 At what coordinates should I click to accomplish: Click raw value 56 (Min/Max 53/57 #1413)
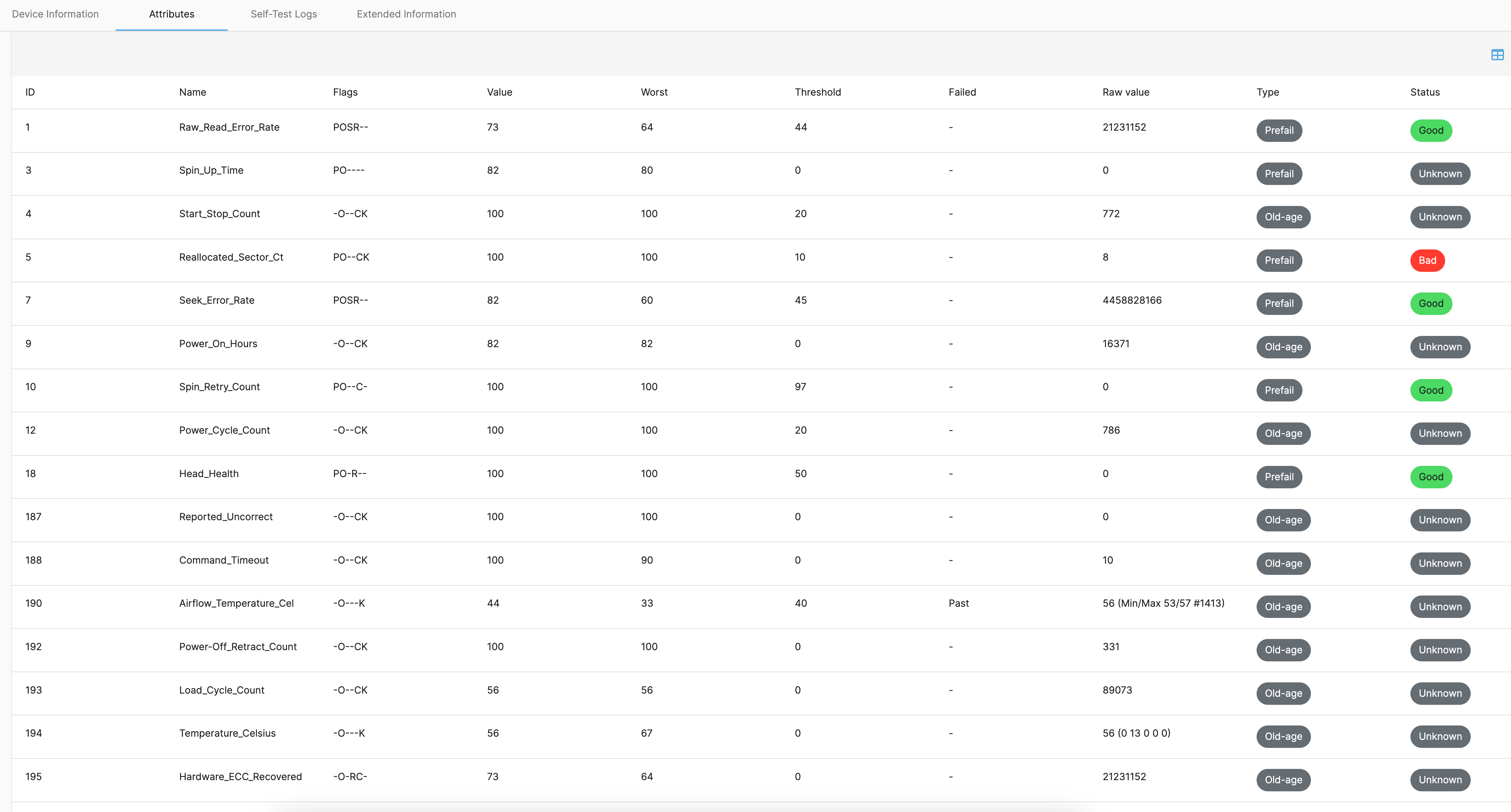pos(1163,603)
